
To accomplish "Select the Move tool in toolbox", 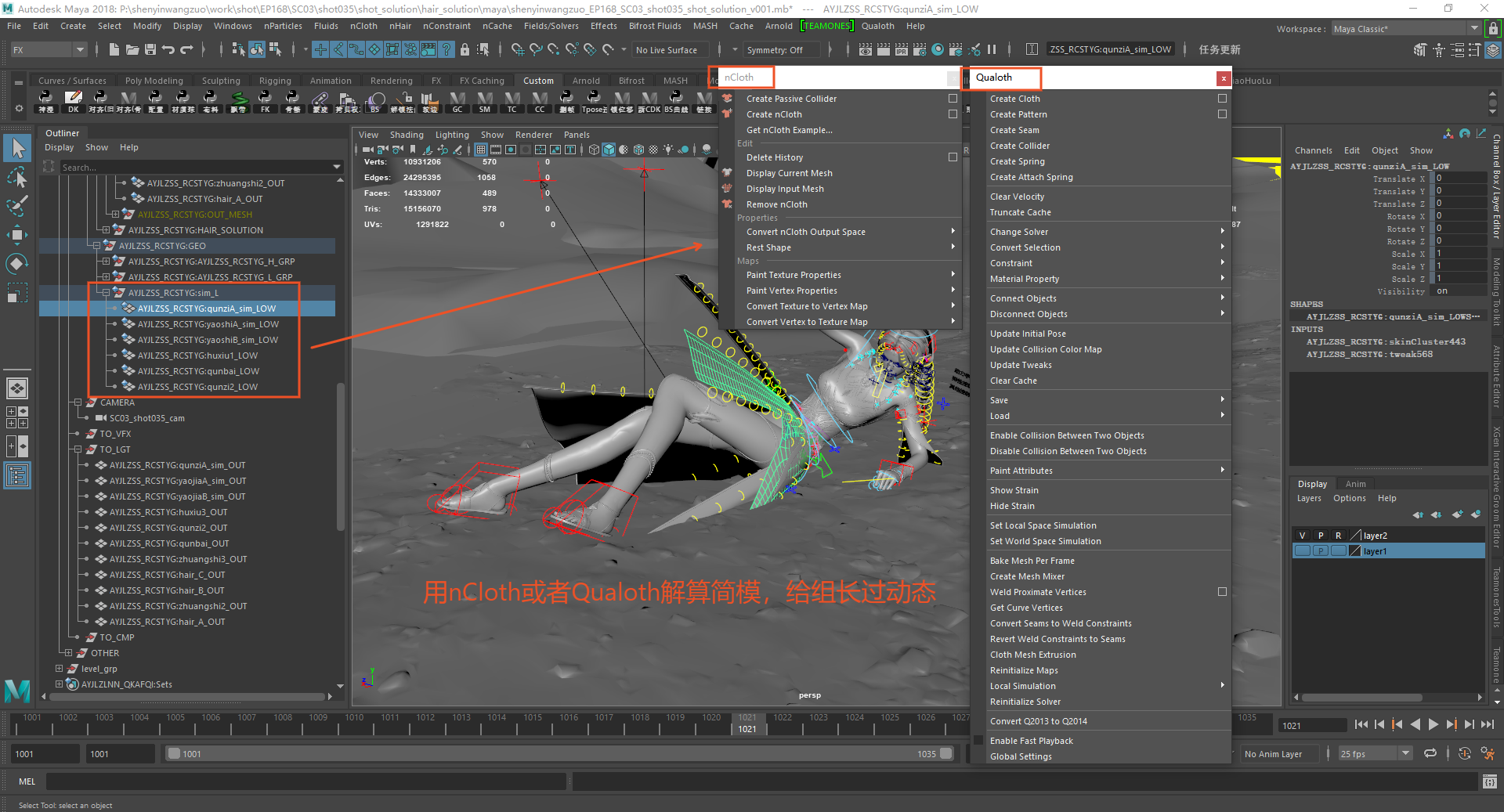I will coord(17,234).
